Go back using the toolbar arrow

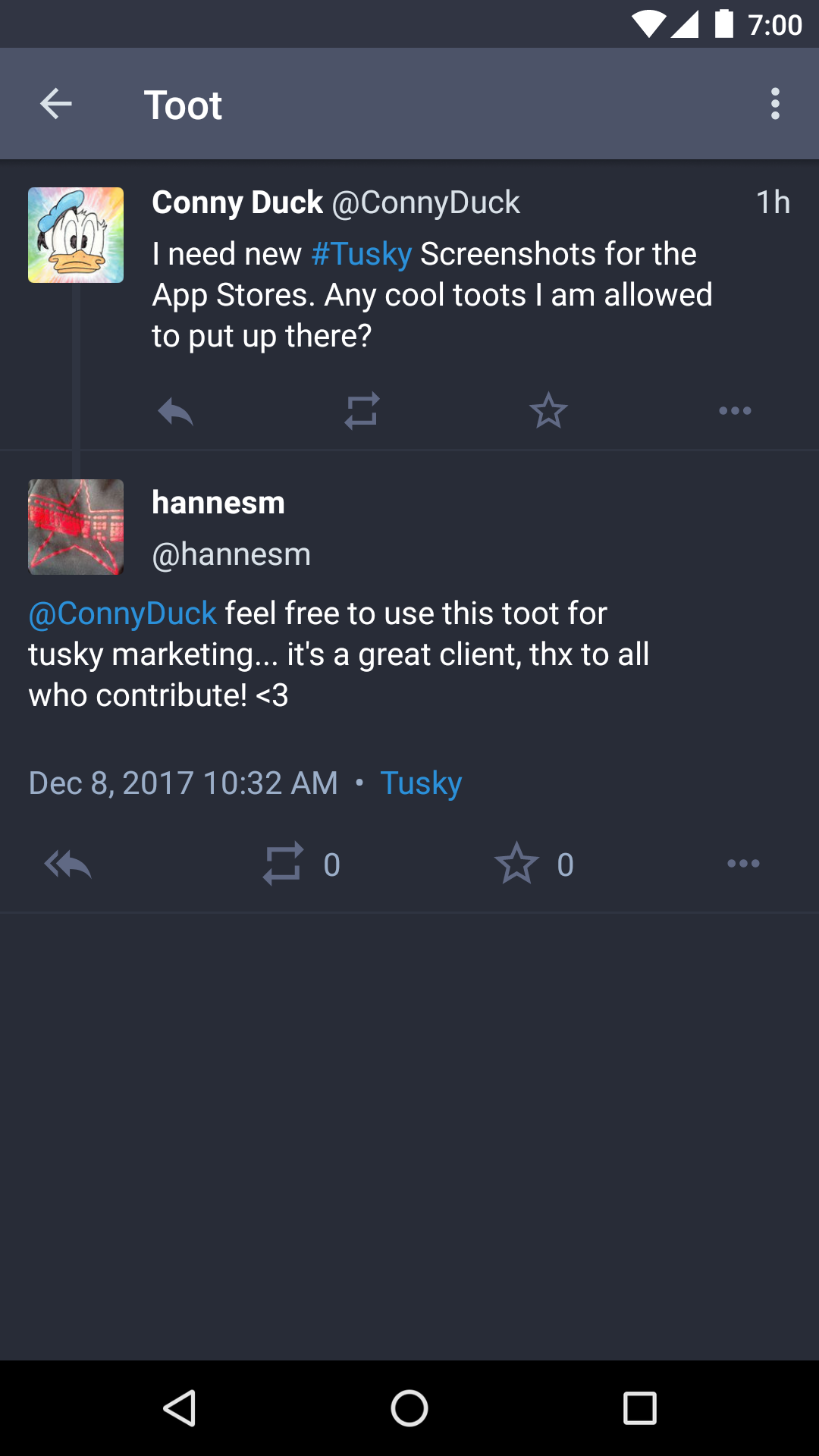click(x=55, y=103)
